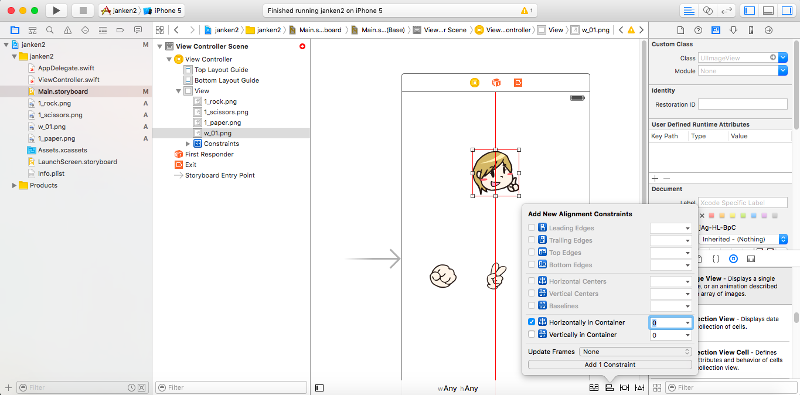Open the Breakpoint navigator
Image resolution: width=800 pixels, height=395 pixels.
[120, 30]
